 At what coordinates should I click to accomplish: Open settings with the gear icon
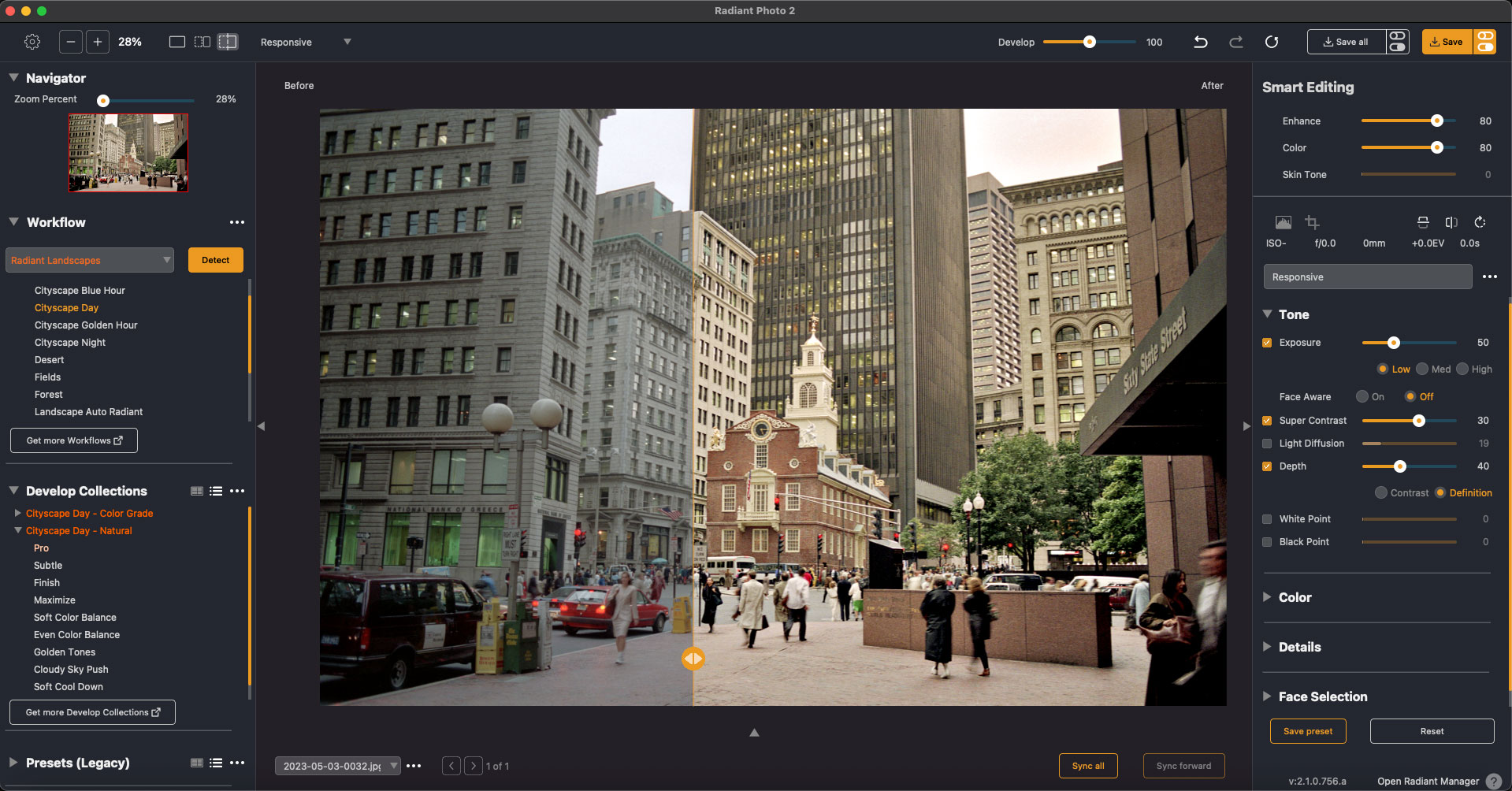(32, 42)
